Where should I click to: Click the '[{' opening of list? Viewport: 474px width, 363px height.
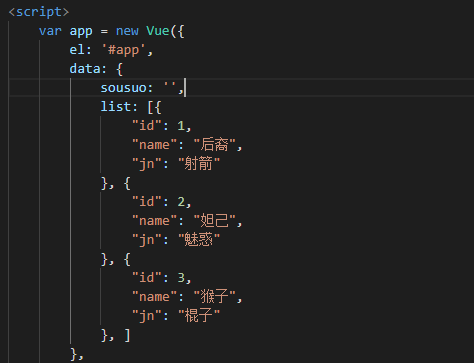(x=154, y=107)
